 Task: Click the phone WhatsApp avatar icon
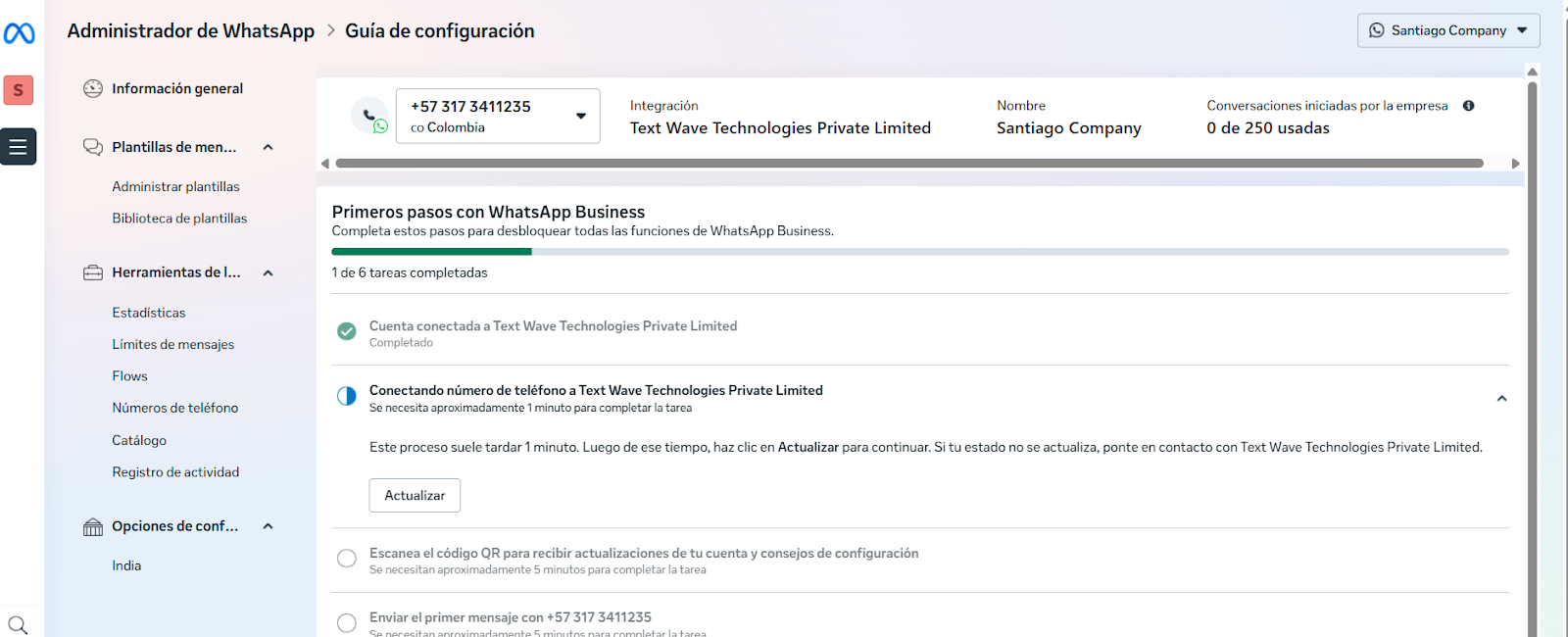[369, 117]
